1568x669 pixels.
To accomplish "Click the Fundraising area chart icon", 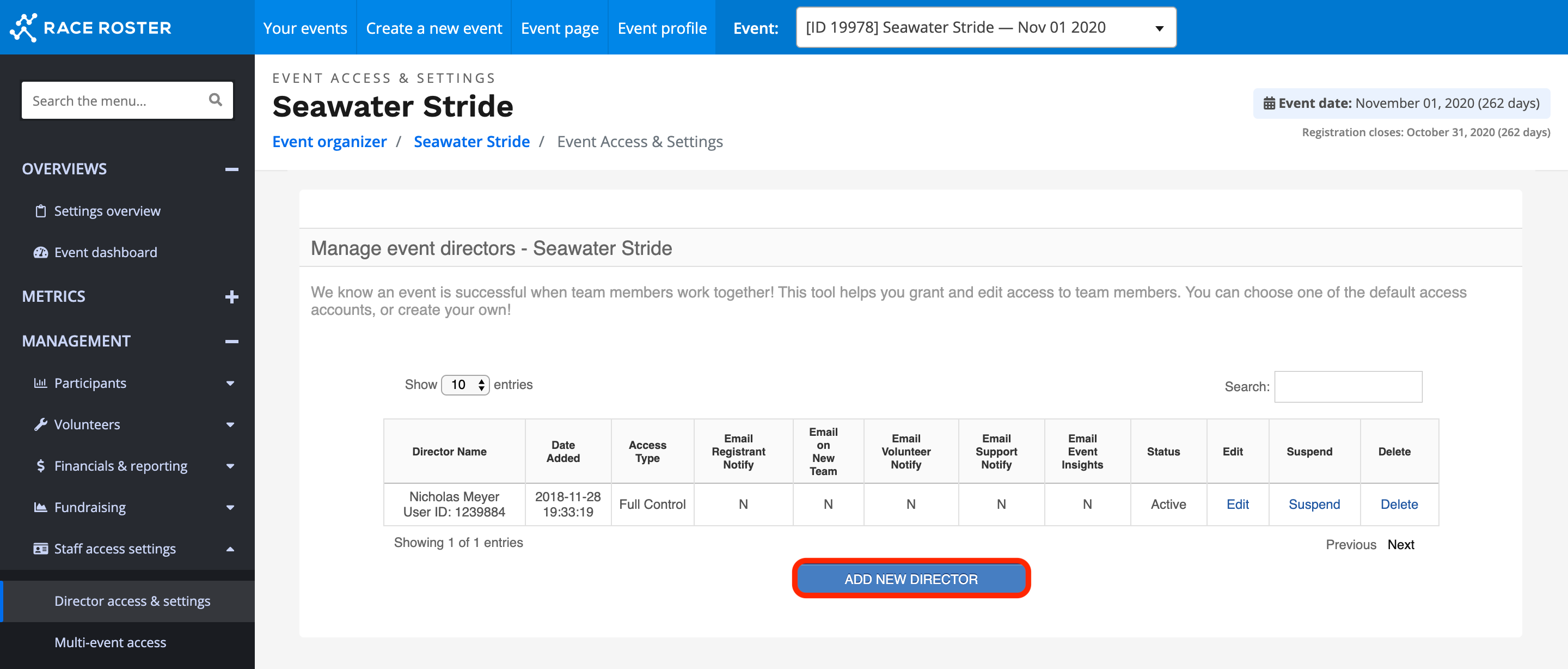I will [41, 508].
